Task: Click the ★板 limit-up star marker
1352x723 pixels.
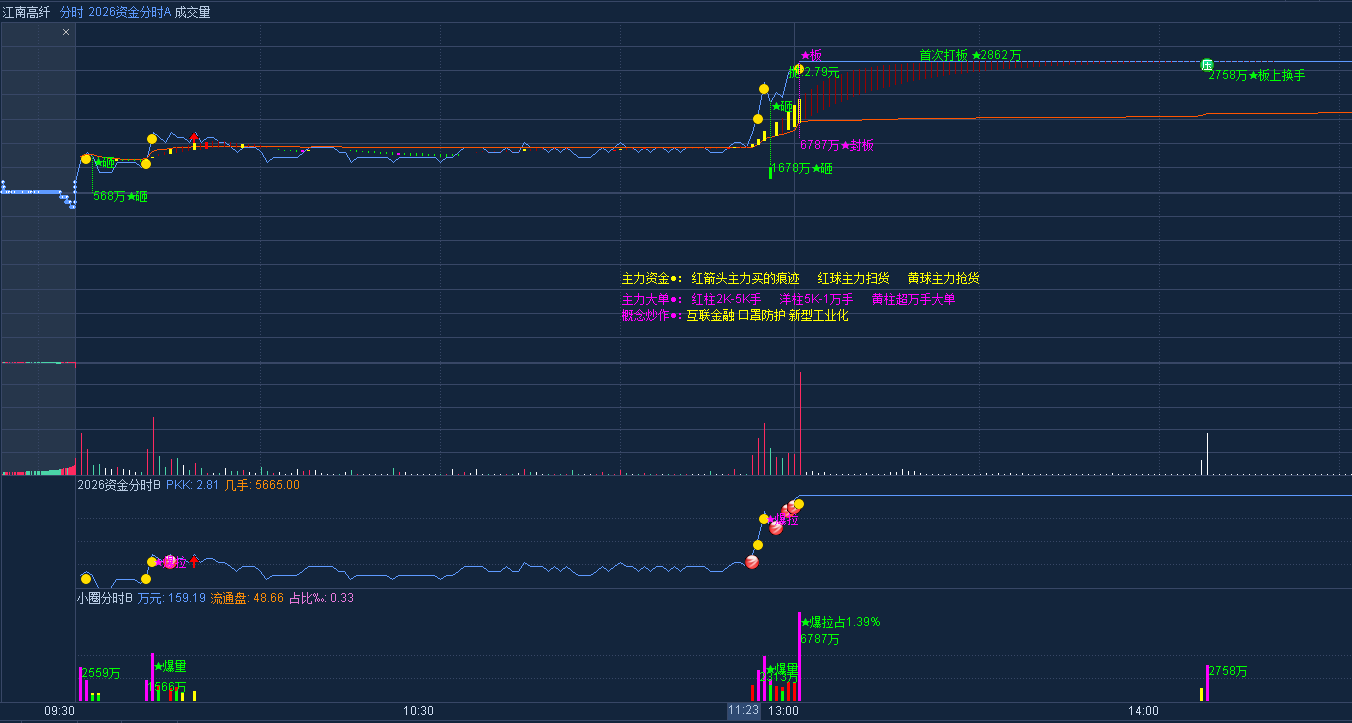Action: tap(811, 55)
